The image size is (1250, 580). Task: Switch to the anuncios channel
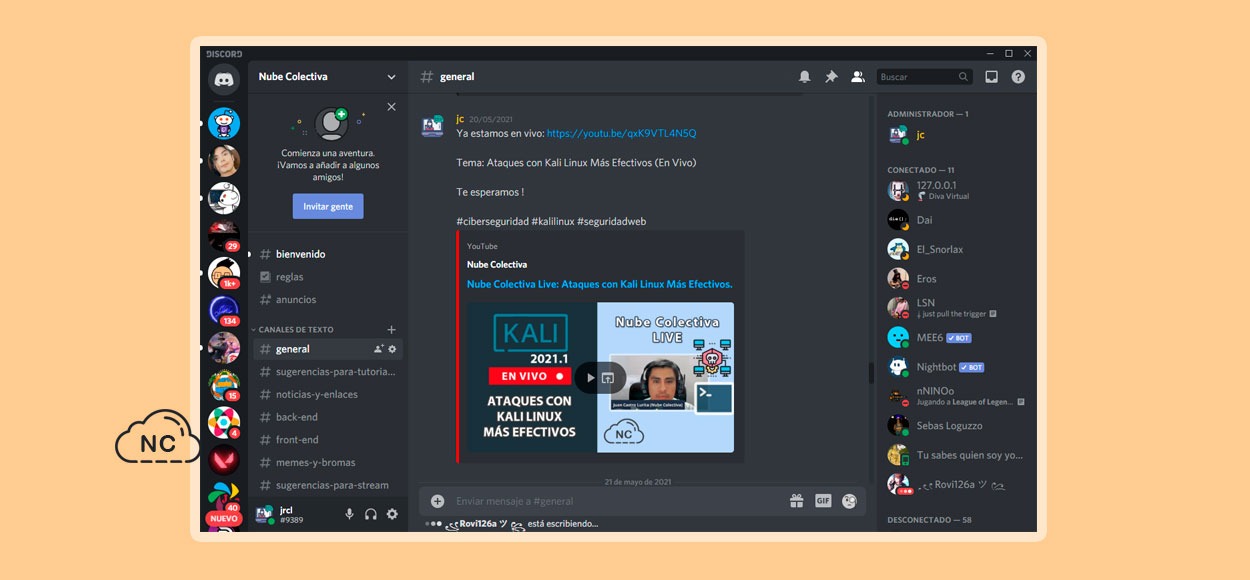pyautogui.click(x=328, y=300)
